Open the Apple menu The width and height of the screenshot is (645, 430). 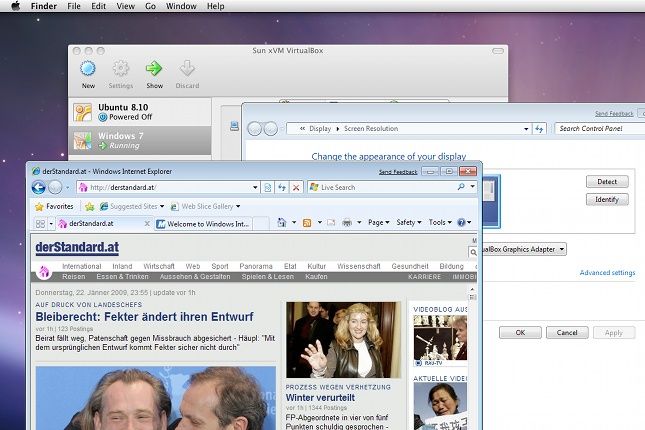[x=15, y=6]
